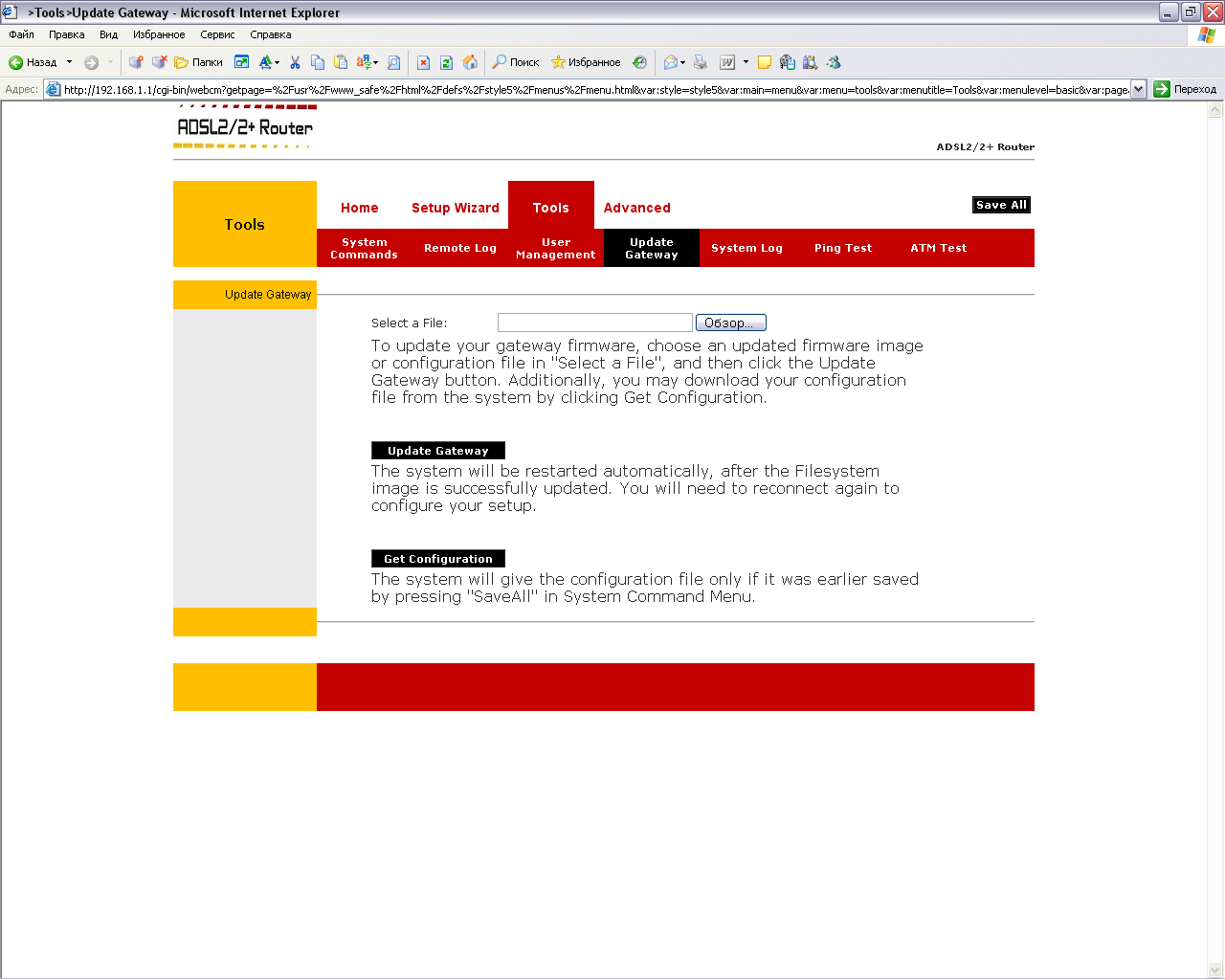Click the research magnifier document icon
Image resolution: width=1225 pixels, height=980 pixels.
click(811, 62)
